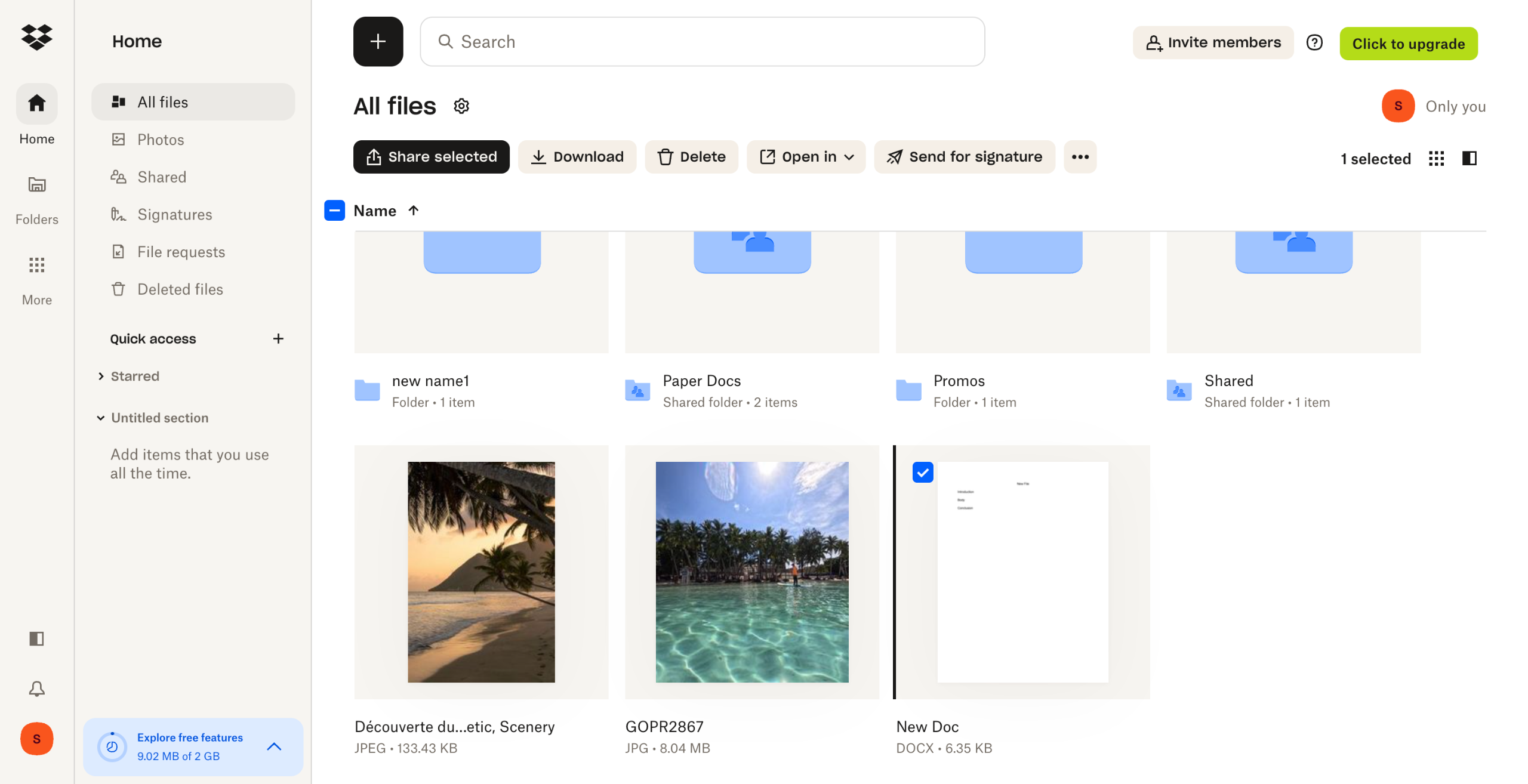Go to Photos in sidebar

[161, 140]
